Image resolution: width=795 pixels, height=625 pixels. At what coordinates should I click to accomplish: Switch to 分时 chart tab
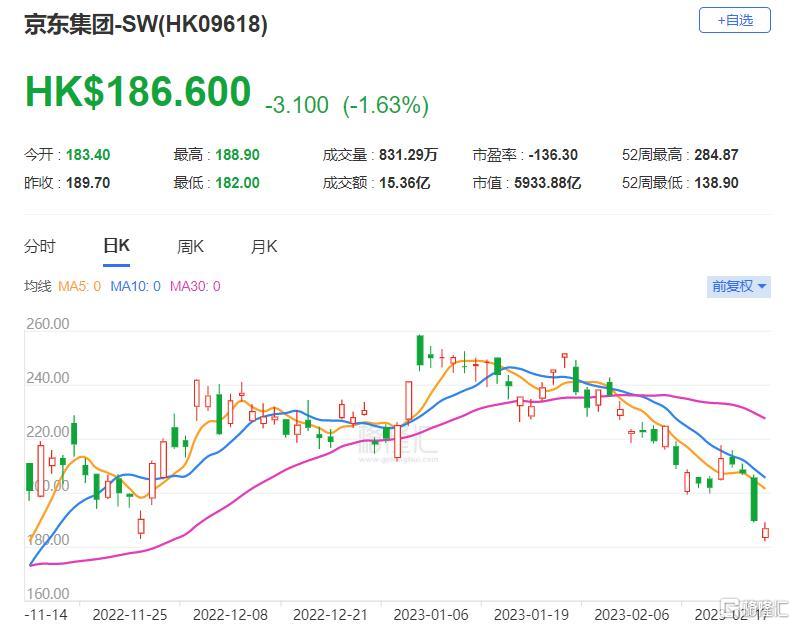(x=40, y=247)
